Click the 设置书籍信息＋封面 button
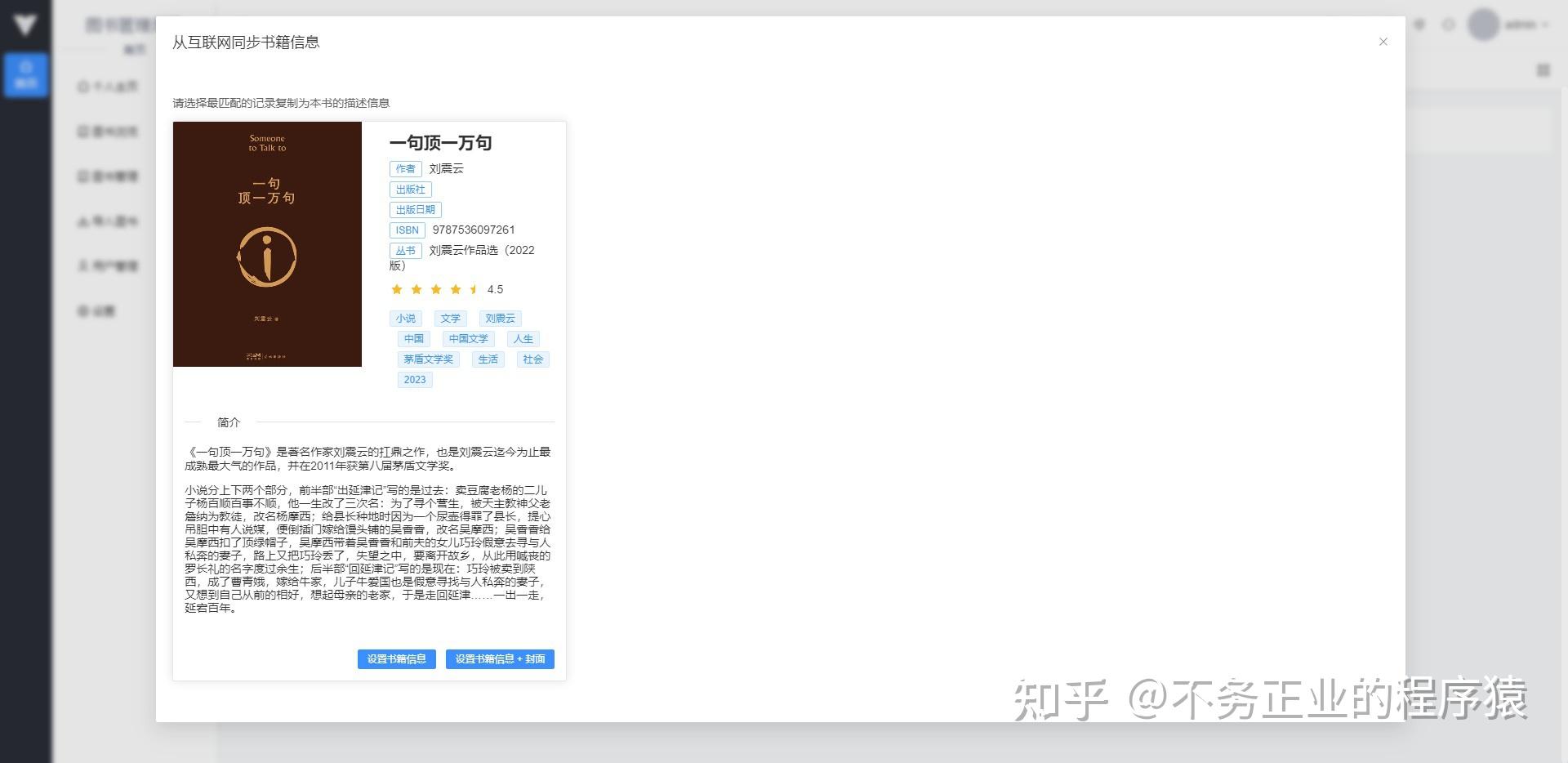This screenshot has height=763, width=1568. [499, 659]
